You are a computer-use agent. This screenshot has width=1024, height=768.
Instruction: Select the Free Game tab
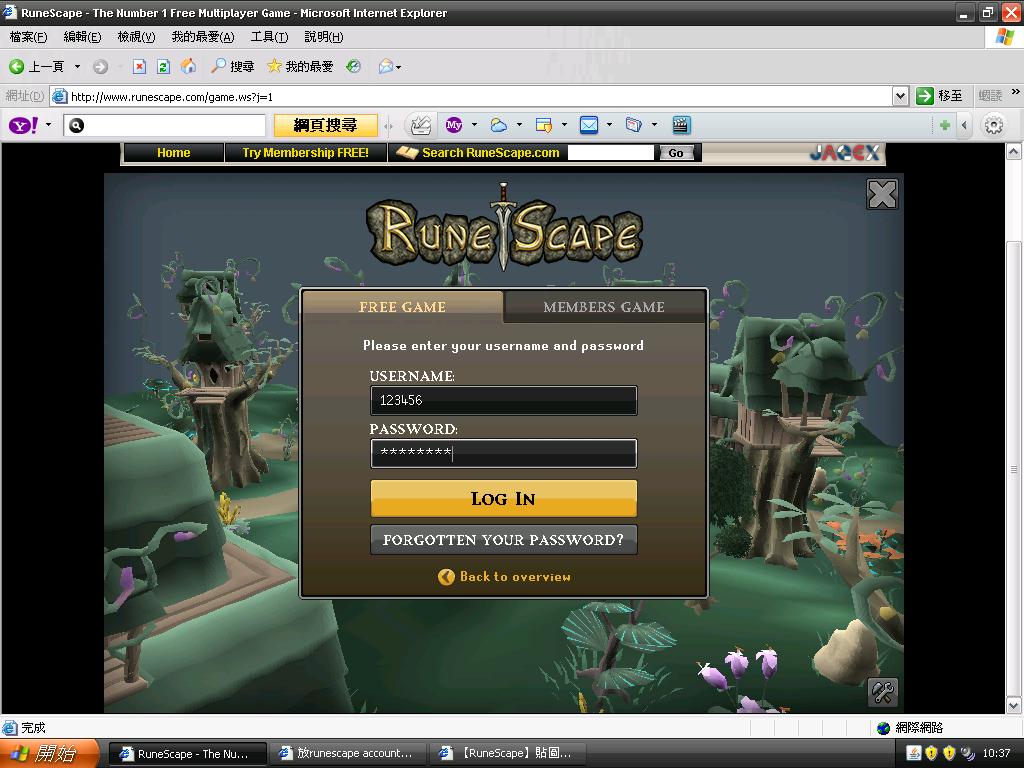pyautogui.click(x=402, y=307)
